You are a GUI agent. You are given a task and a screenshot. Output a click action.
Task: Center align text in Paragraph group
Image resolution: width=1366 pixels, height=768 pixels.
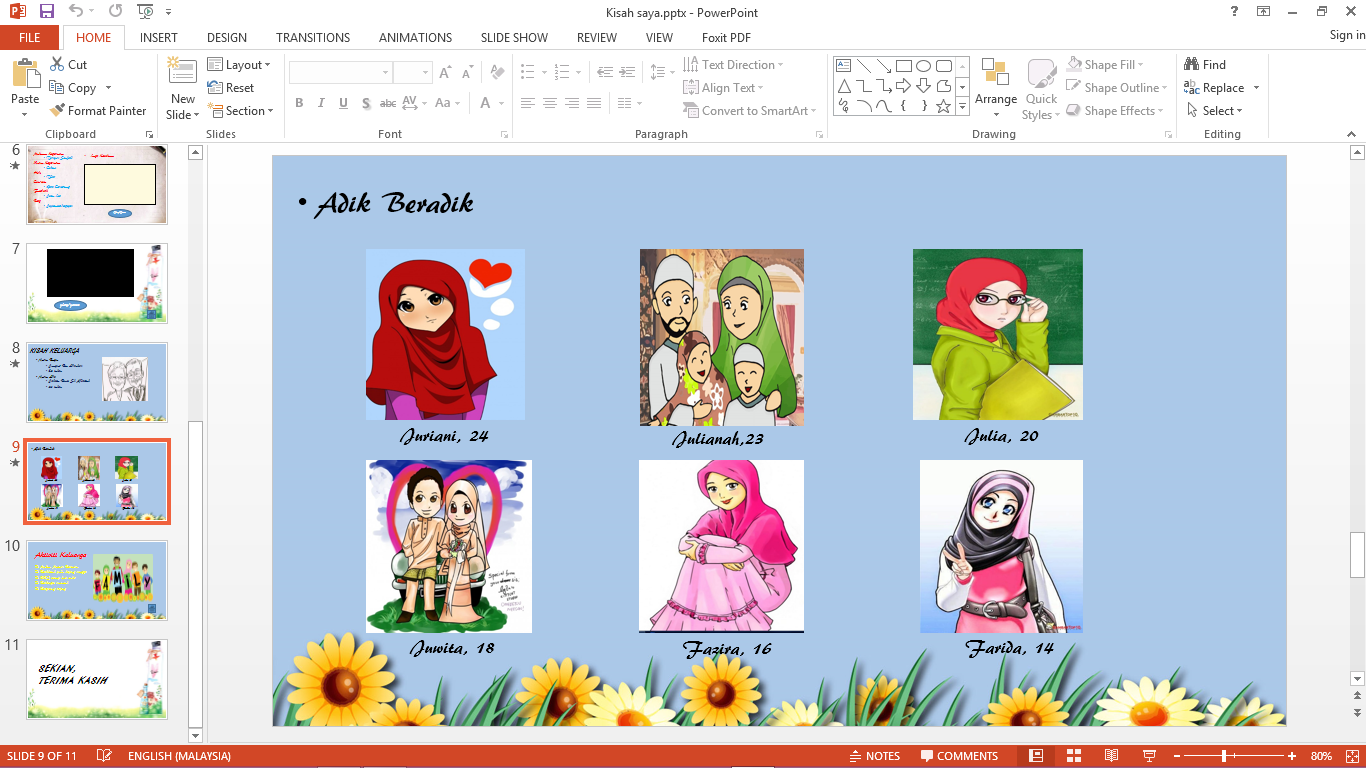coord(549,103)
